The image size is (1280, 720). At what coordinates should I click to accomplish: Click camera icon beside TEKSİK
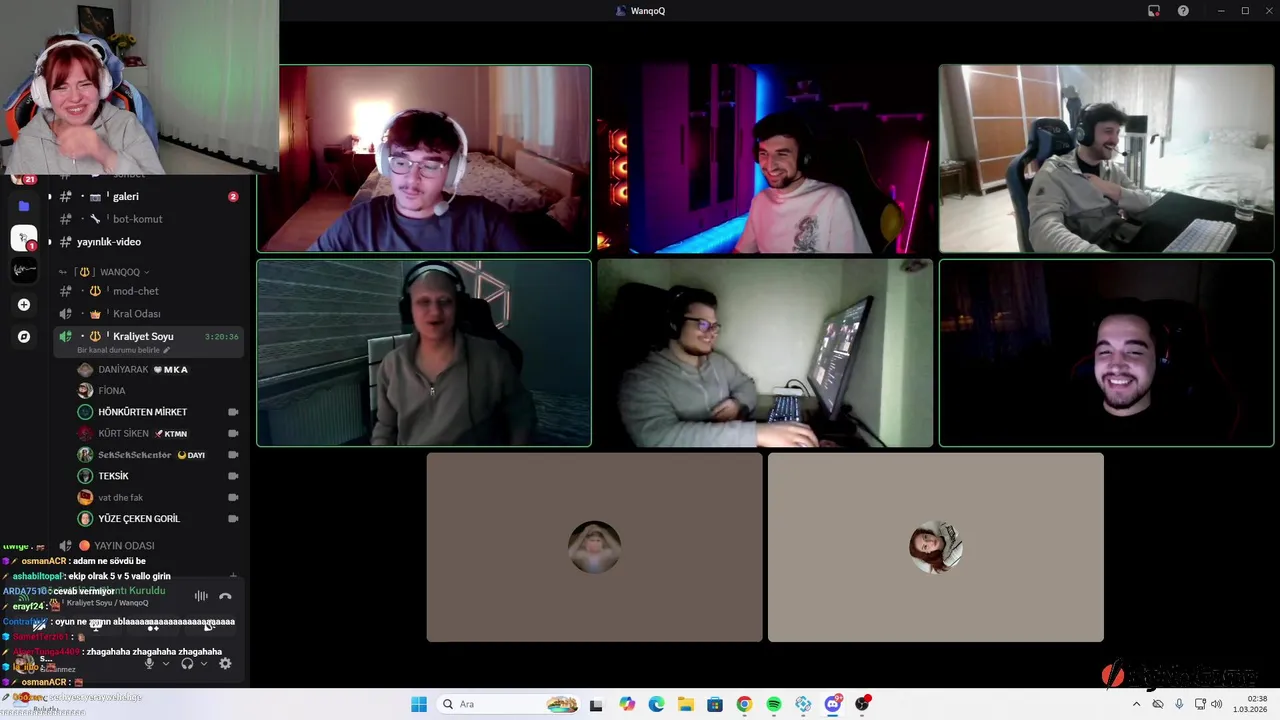[x=233, y=476]
